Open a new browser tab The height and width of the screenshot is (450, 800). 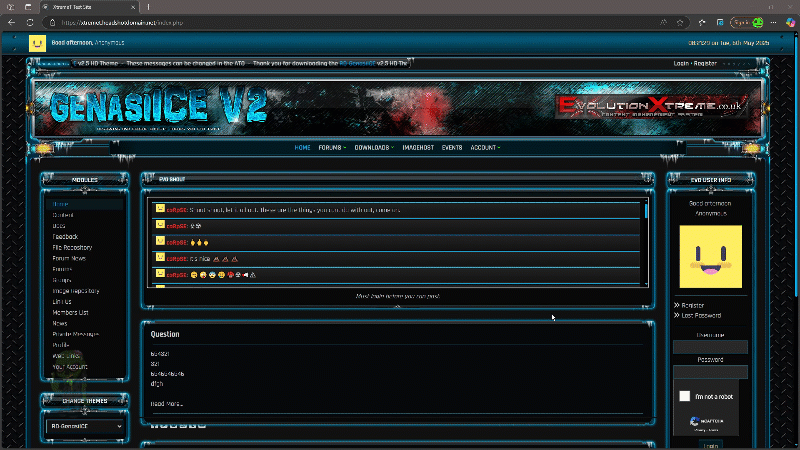148,7
